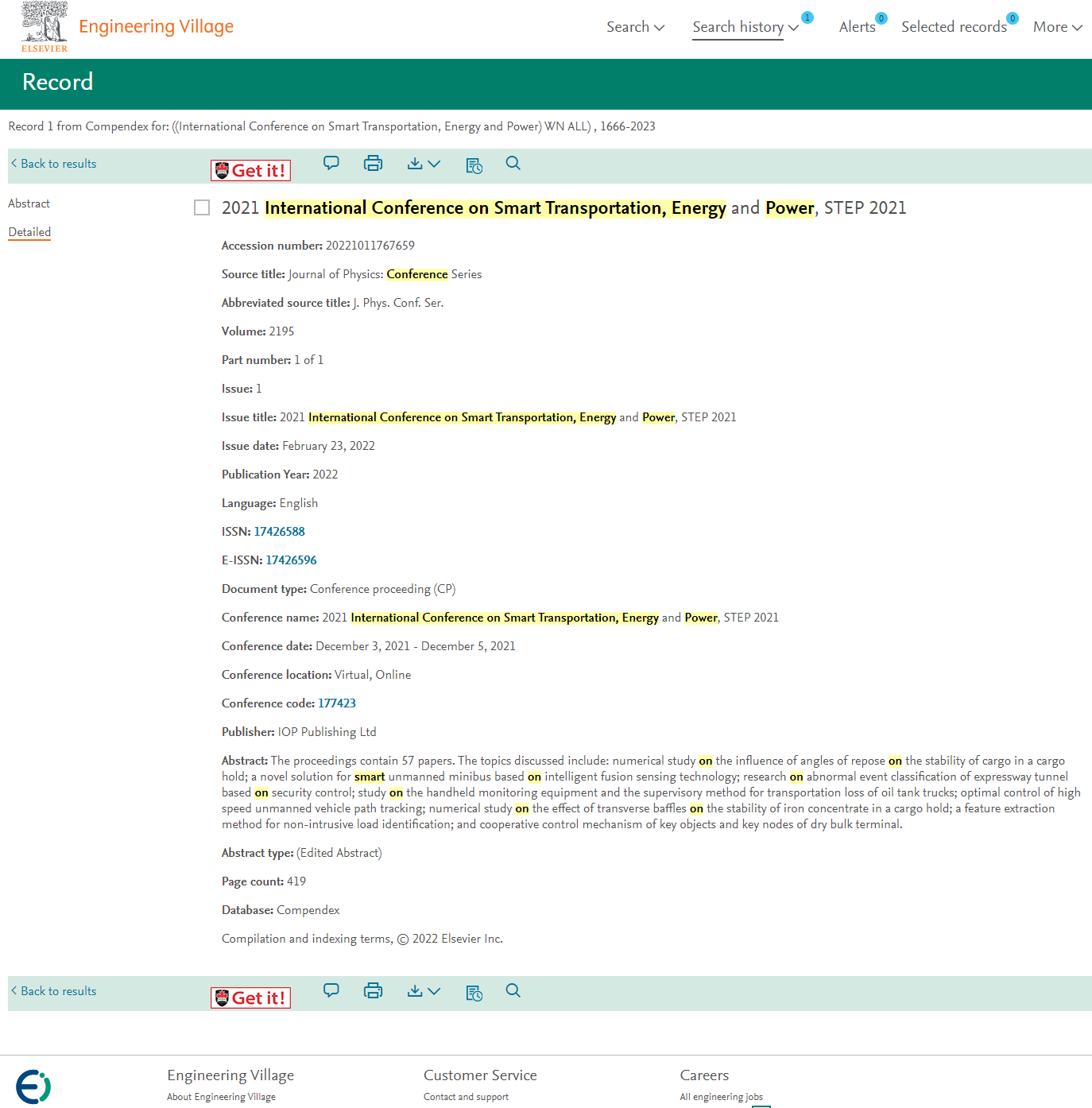
Task: Click top magnifier search icon in toolbar
Action: click(x=513, y=163)
